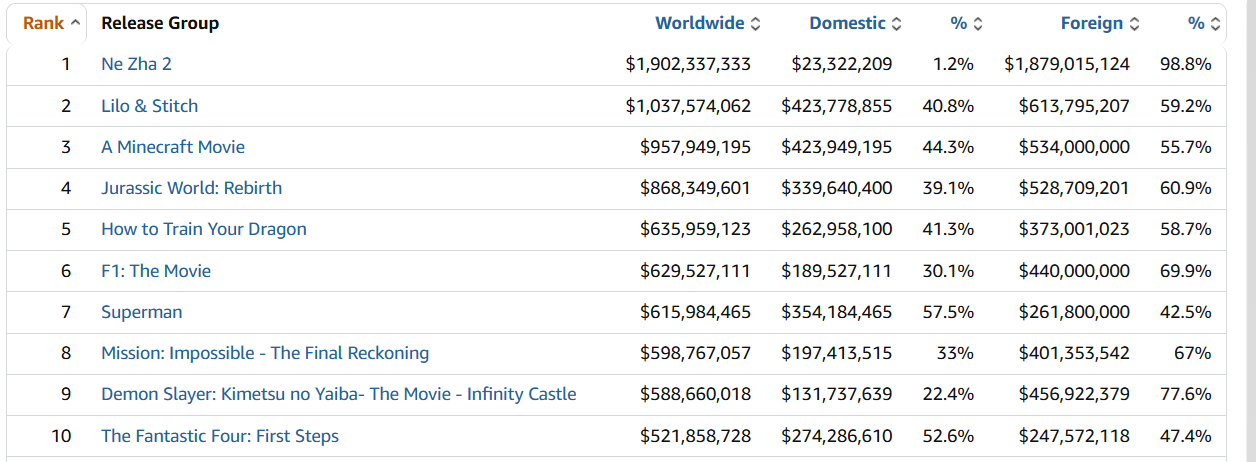Select foreign value $613,795,207
This screenshot has width=1256, height=462.
point(1074,106)
